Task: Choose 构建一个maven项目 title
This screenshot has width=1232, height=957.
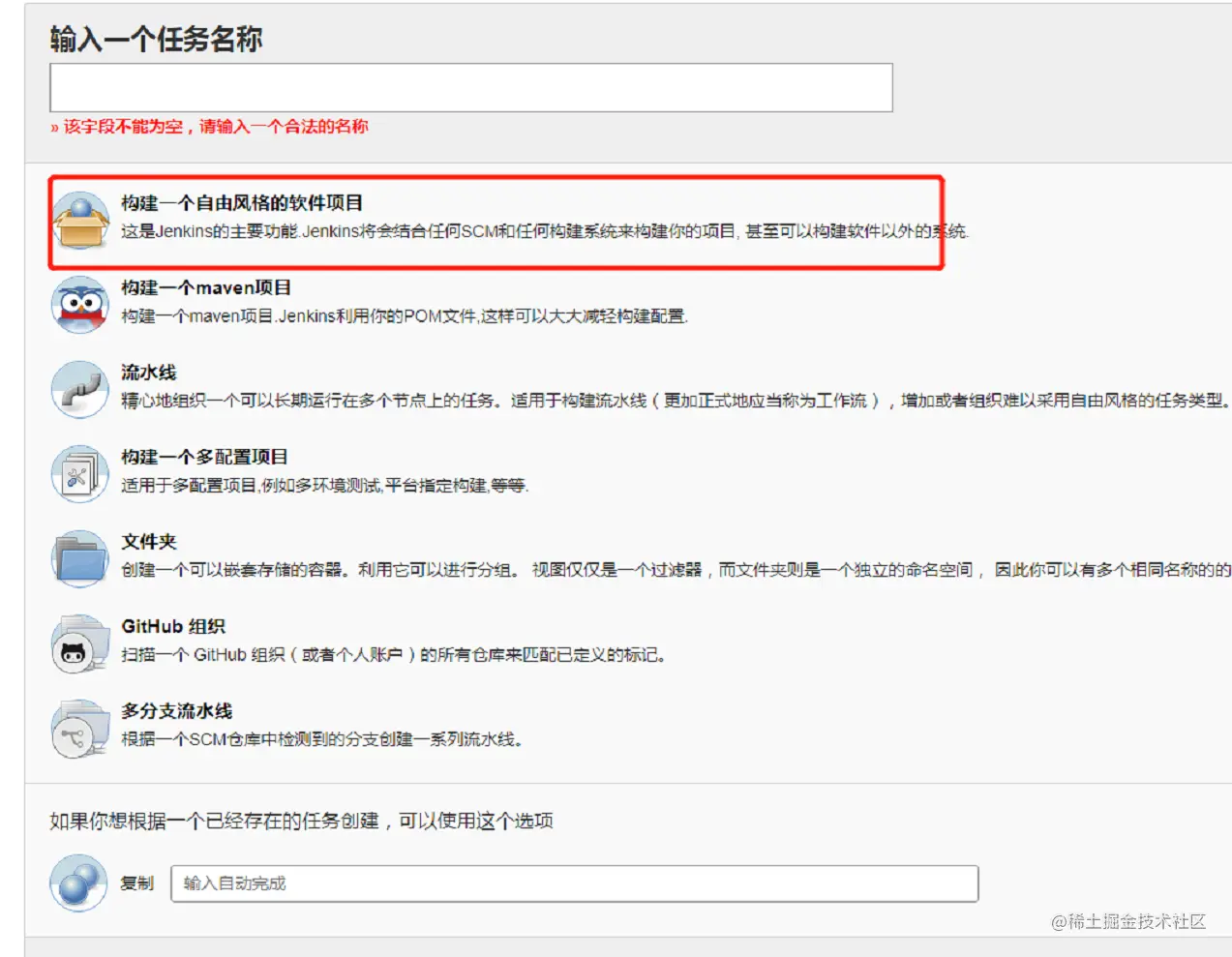Action: (x=206, y=287)
